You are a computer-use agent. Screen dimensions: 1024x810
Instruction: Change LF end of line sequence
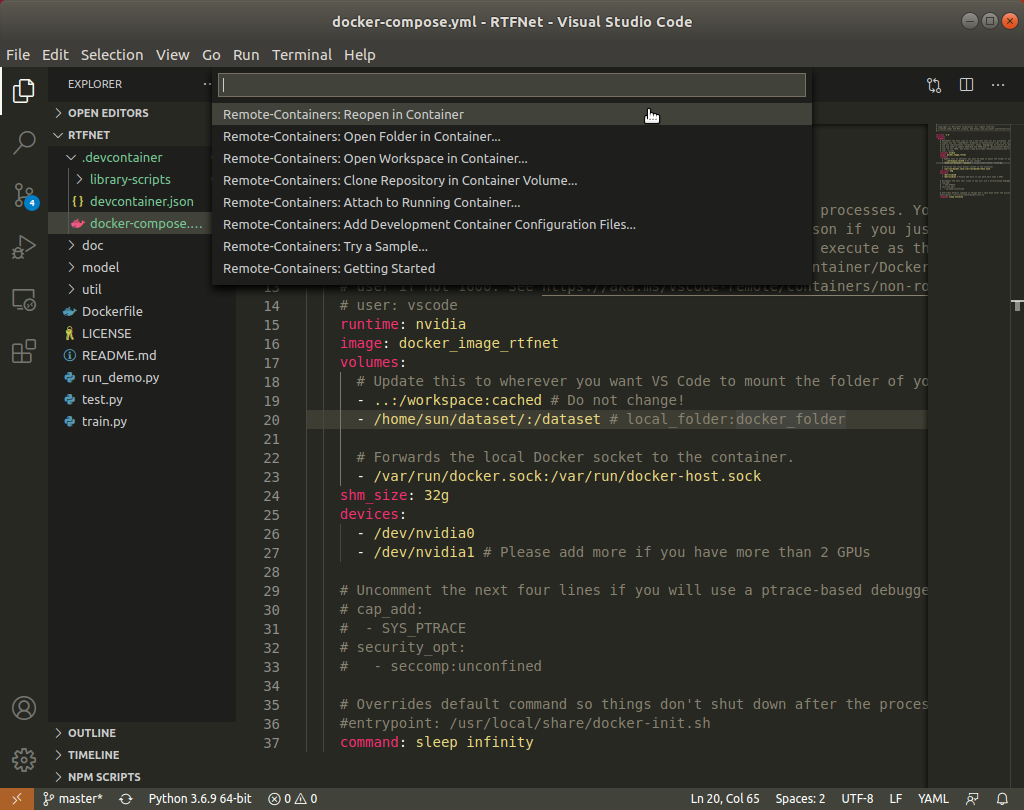click(895, 799)
